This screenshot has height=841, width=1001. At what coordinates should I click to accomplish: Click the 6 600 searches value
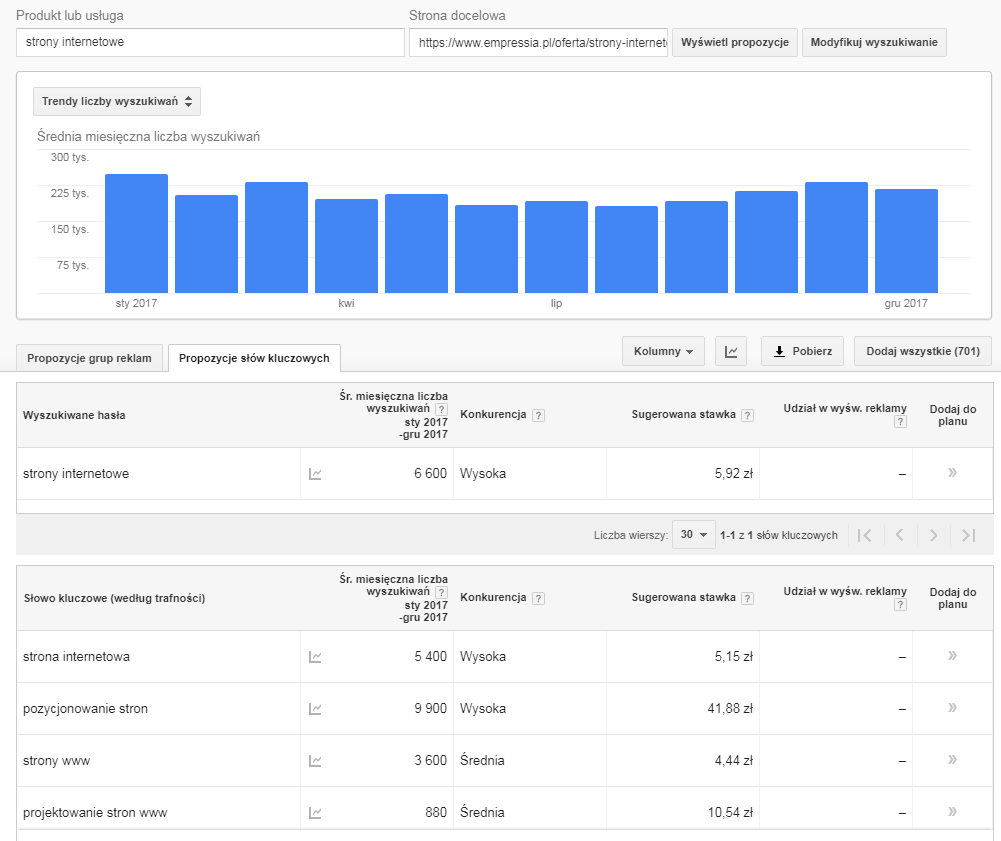click(430, 474)
